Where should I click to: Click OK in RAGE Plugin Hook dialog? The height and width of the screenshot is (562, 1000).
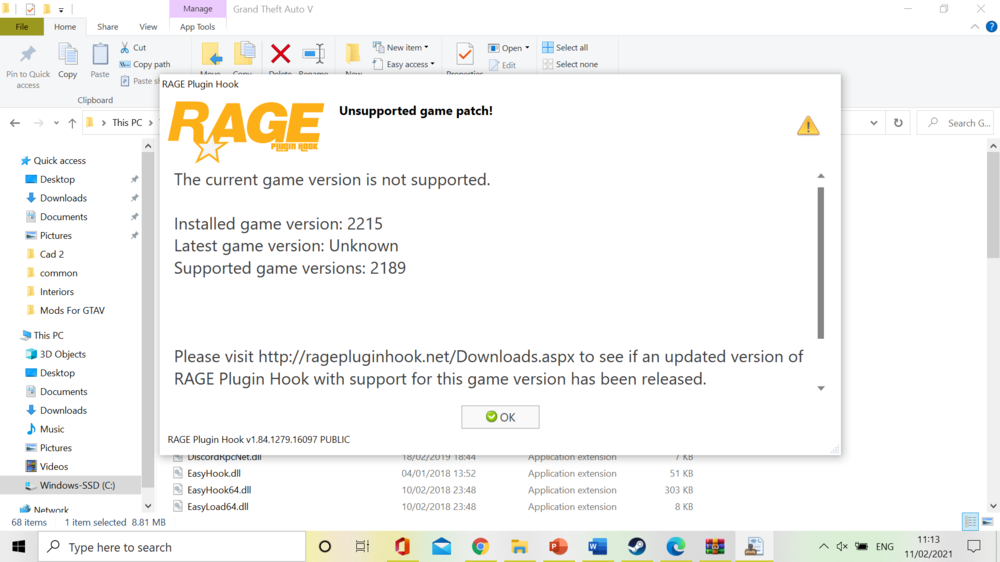(500, 417)
